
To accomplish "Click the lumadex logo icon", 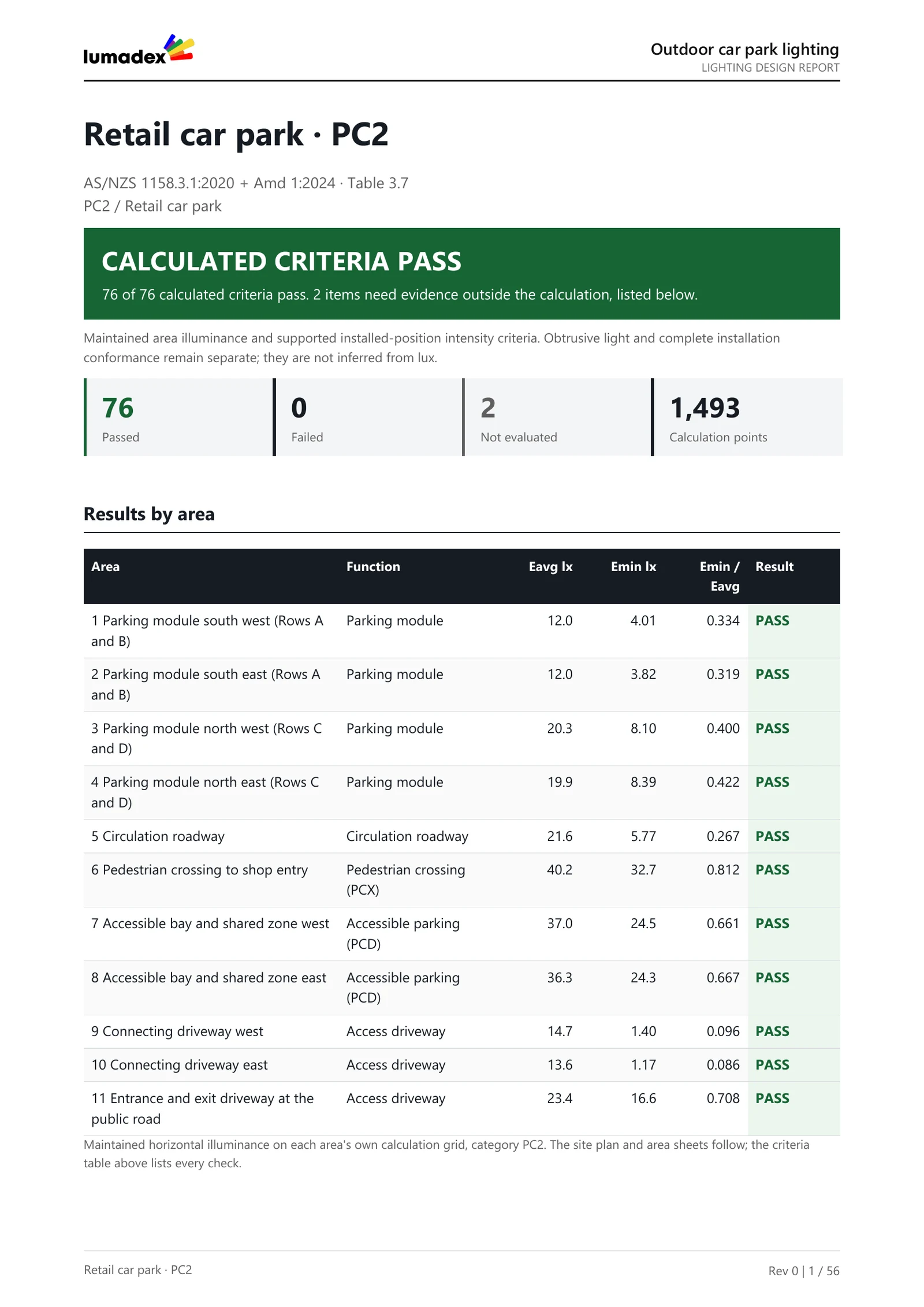I will 139,50.
